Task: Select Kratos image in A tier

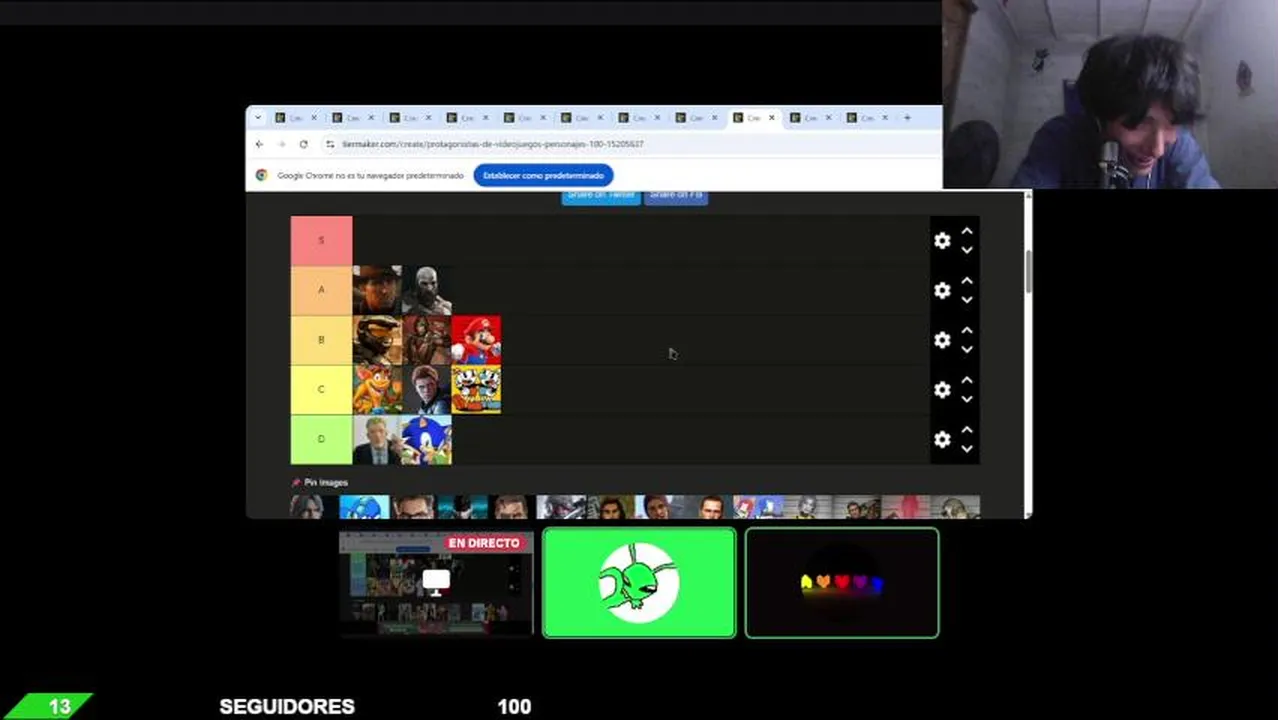Action: (x=427, y=291)
